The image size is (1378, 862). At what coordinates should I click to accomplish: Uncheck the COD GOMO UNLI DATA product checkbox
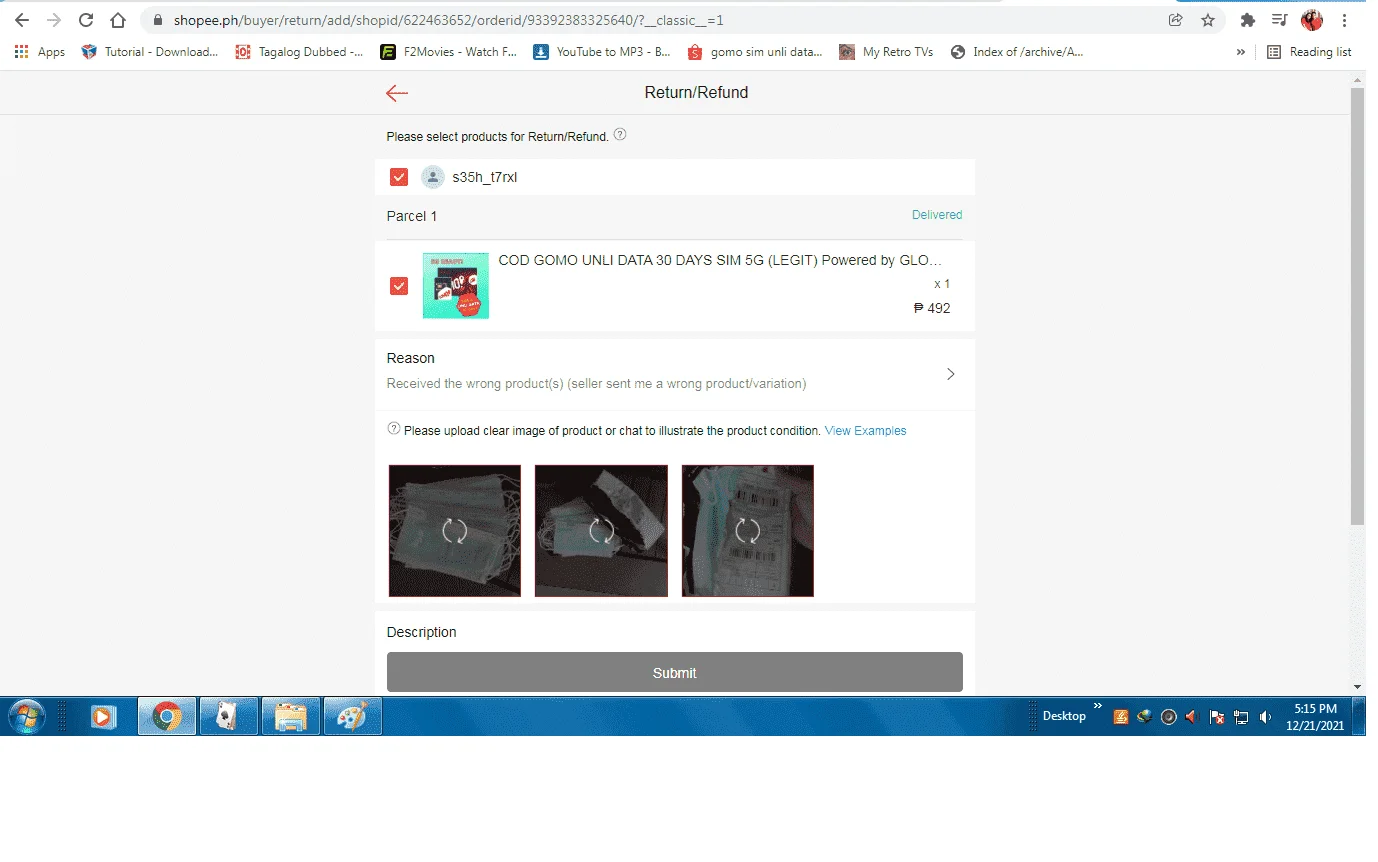tap(399, 286)
